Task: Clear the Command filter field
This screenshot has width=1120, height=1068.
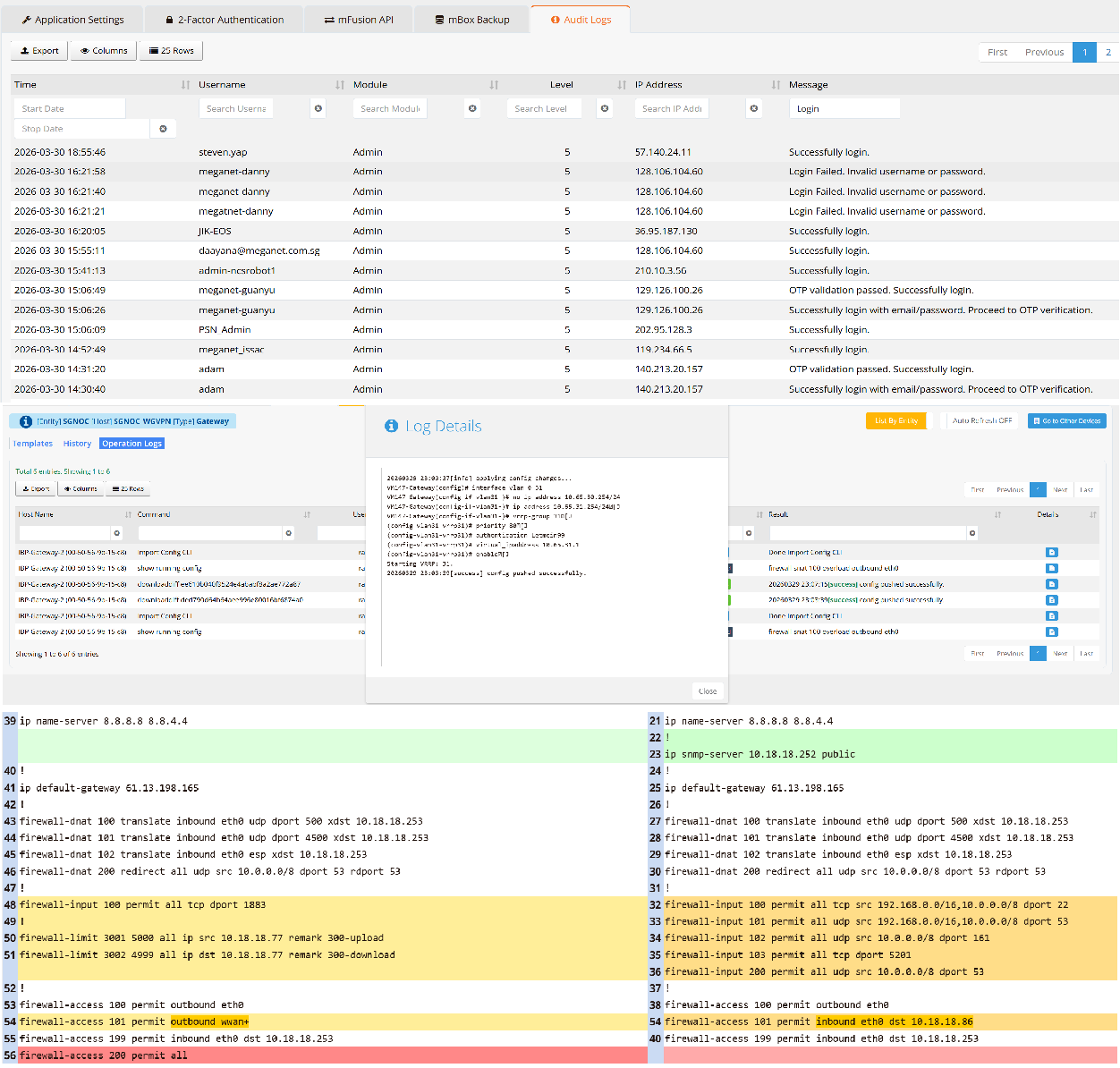Action: pyautogui.click(x=288, y=533)
